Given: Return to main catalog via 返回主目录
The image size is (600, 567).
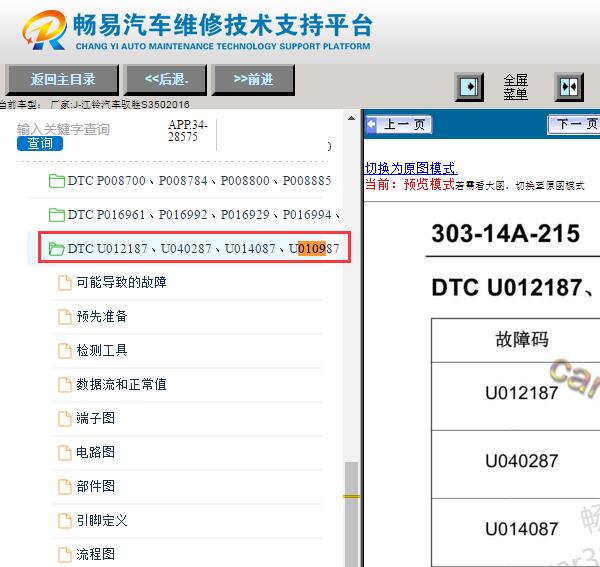Looking at the screenshot, I should 62,80.
